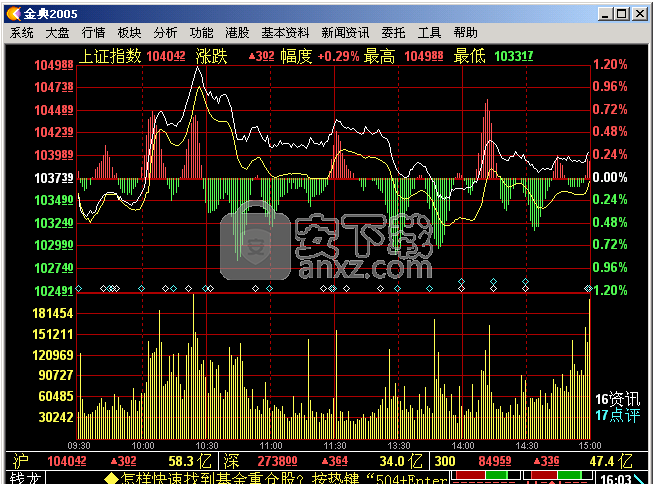Viewport: 656px width, 484px height.
Task: Open the 新闻资讯 menu
Action: [345, 33]
